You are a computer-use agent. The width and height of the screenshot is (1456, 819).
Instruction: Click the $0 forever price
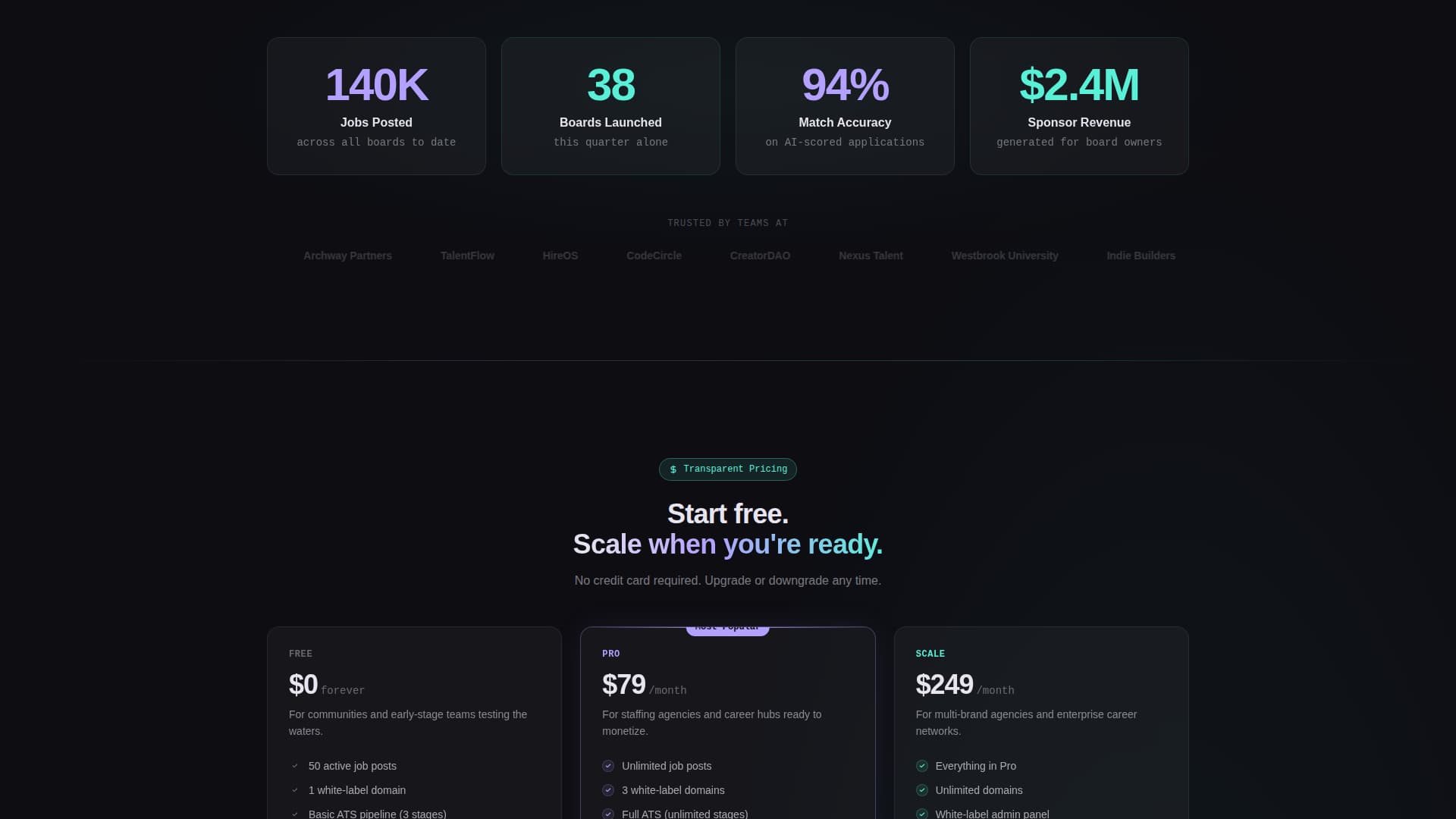pyautogui.click(x=327, y=685)
